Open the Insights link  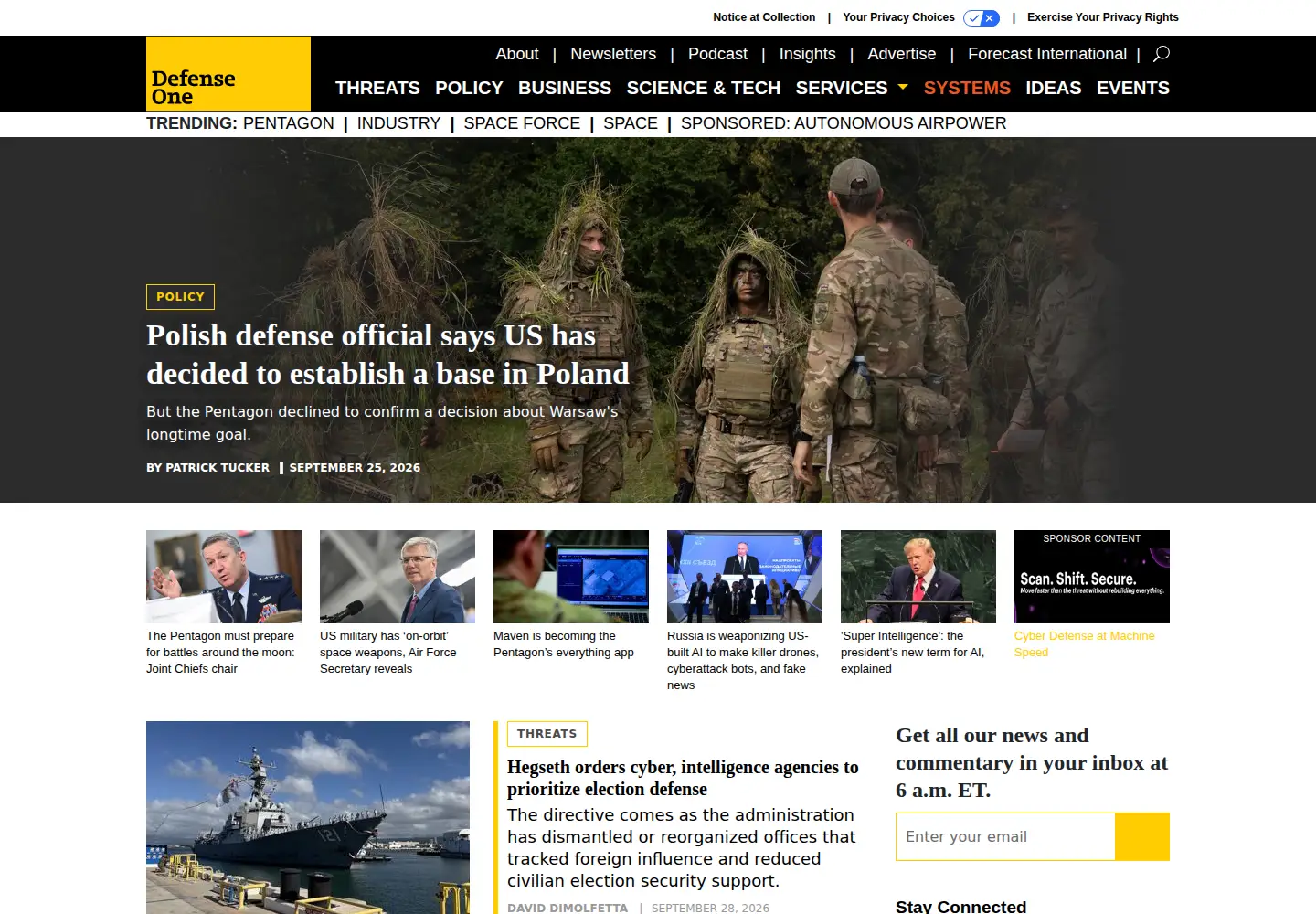tap(807, 54)
